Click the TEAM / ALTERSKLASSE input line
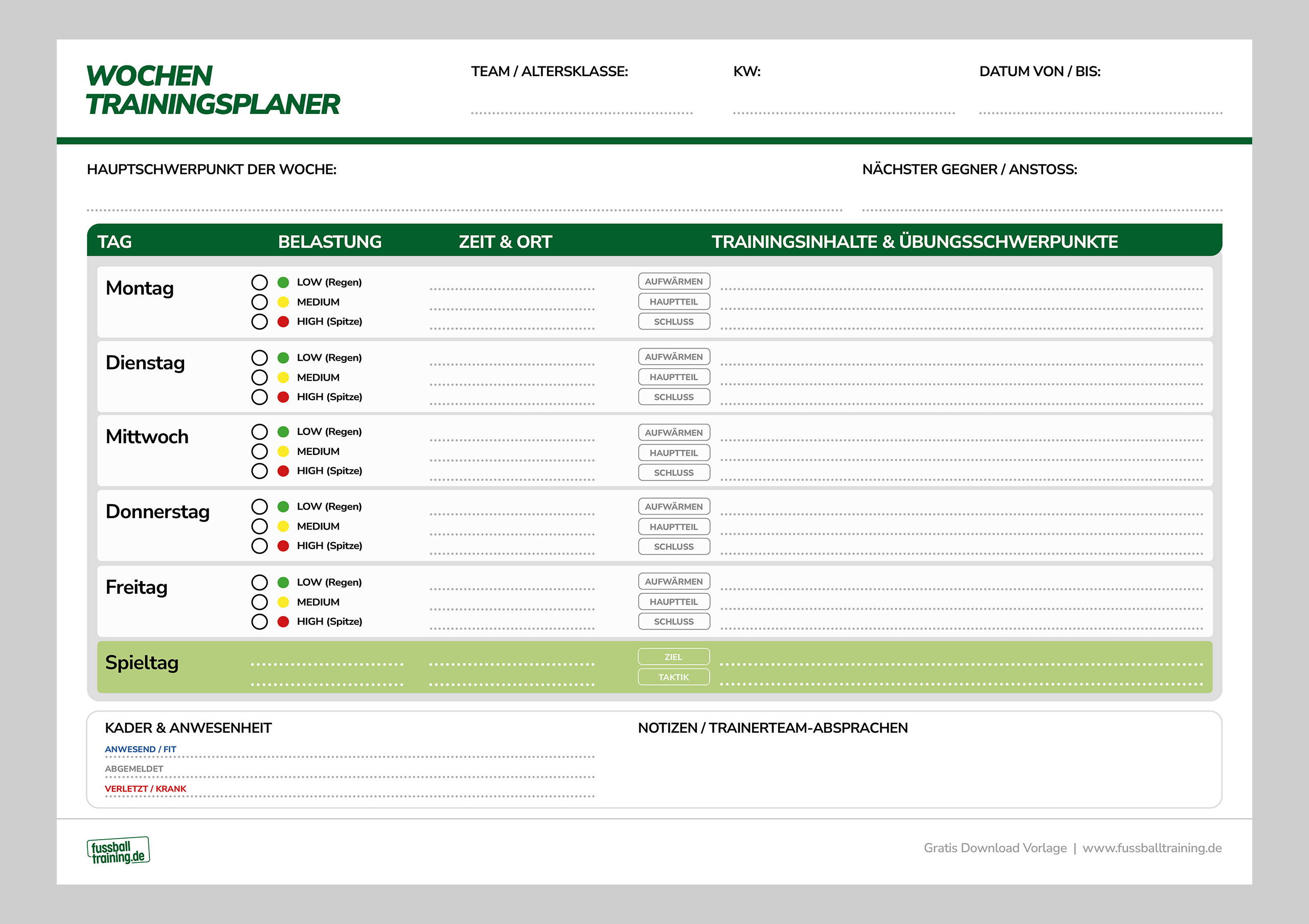Screen dimensions: 1309x924 (581, 112)
